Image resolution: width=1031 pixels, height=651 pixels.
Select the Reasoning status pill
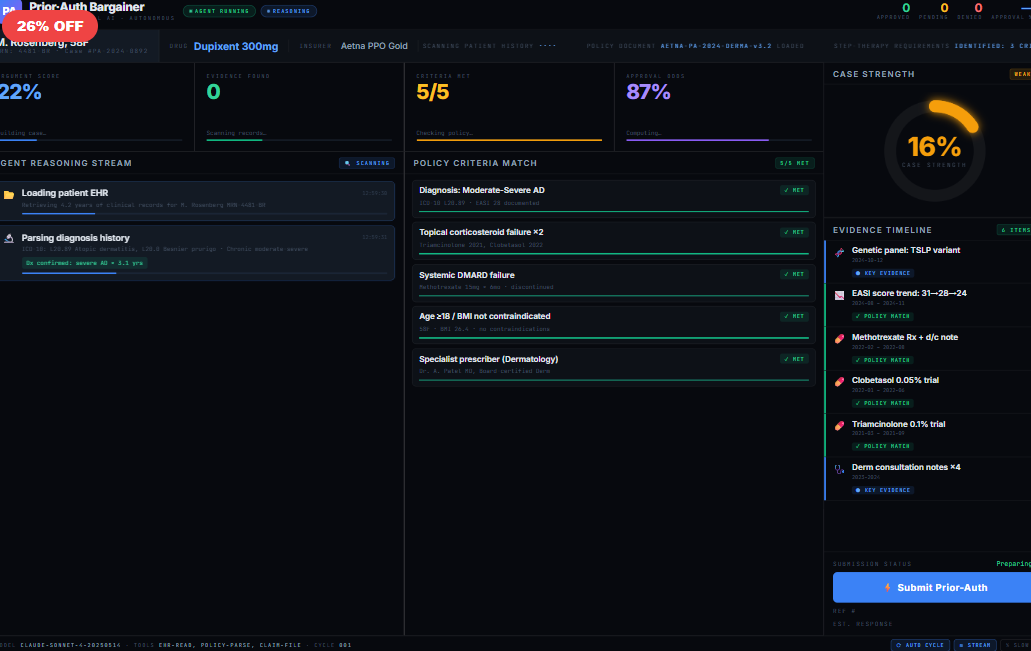[289, 11]
